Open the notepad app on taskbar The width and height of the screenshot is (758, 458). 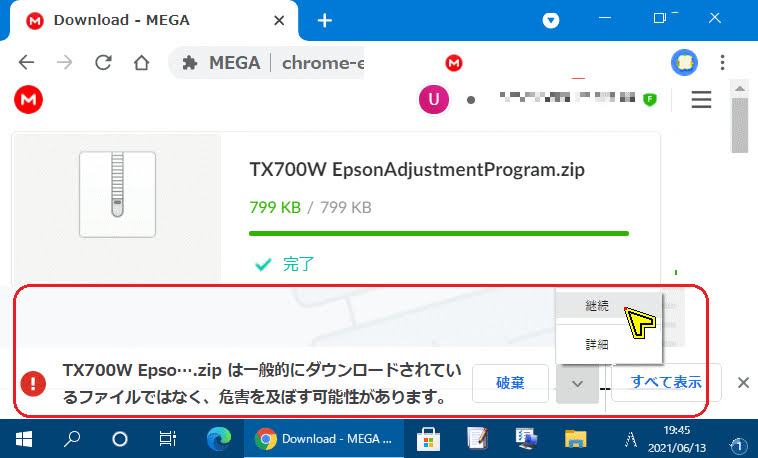pyautogui.click(x=478, y=439)
